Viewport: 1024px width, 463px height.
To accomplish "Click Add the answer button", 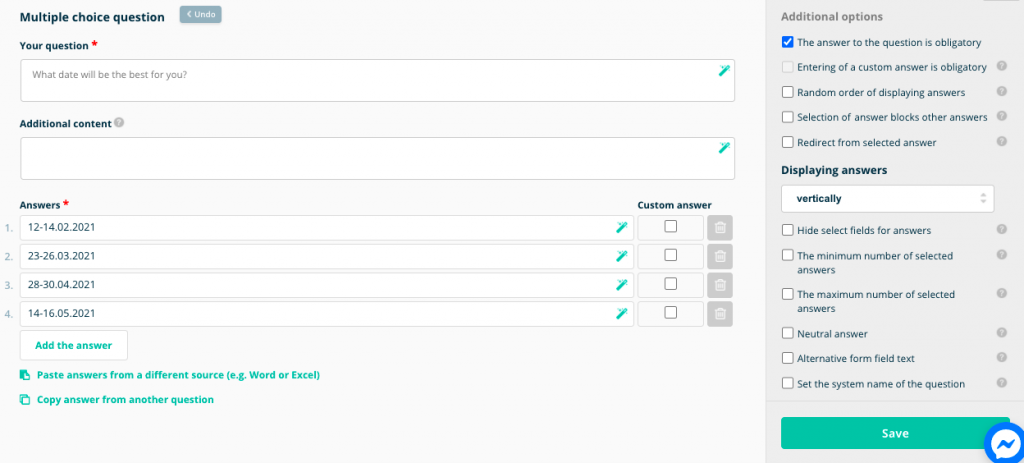I will coord(74,345).
